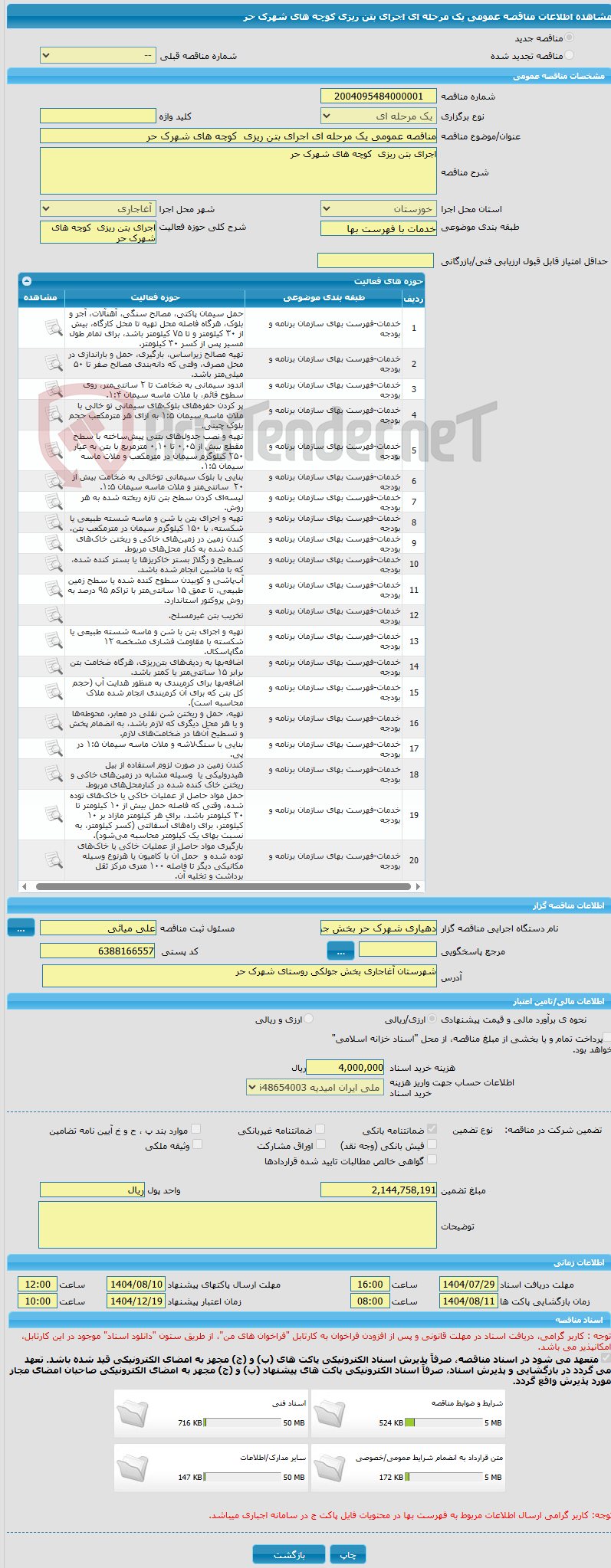This screenshot has height=1568, width=611.
Task: Open view icon for activity row 16
Action: pyautogui.click(x=53, y=723)
